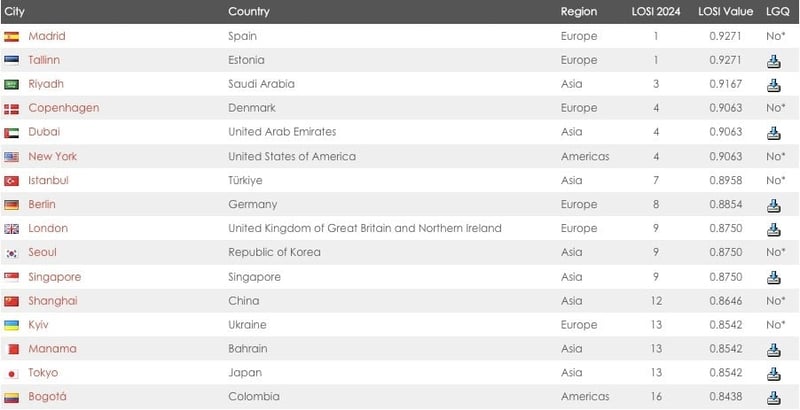The width and height of the screenshot is (800, 410).
Task: Click the Spain flag beside Madrid
Action: click(x=12, y=36)
